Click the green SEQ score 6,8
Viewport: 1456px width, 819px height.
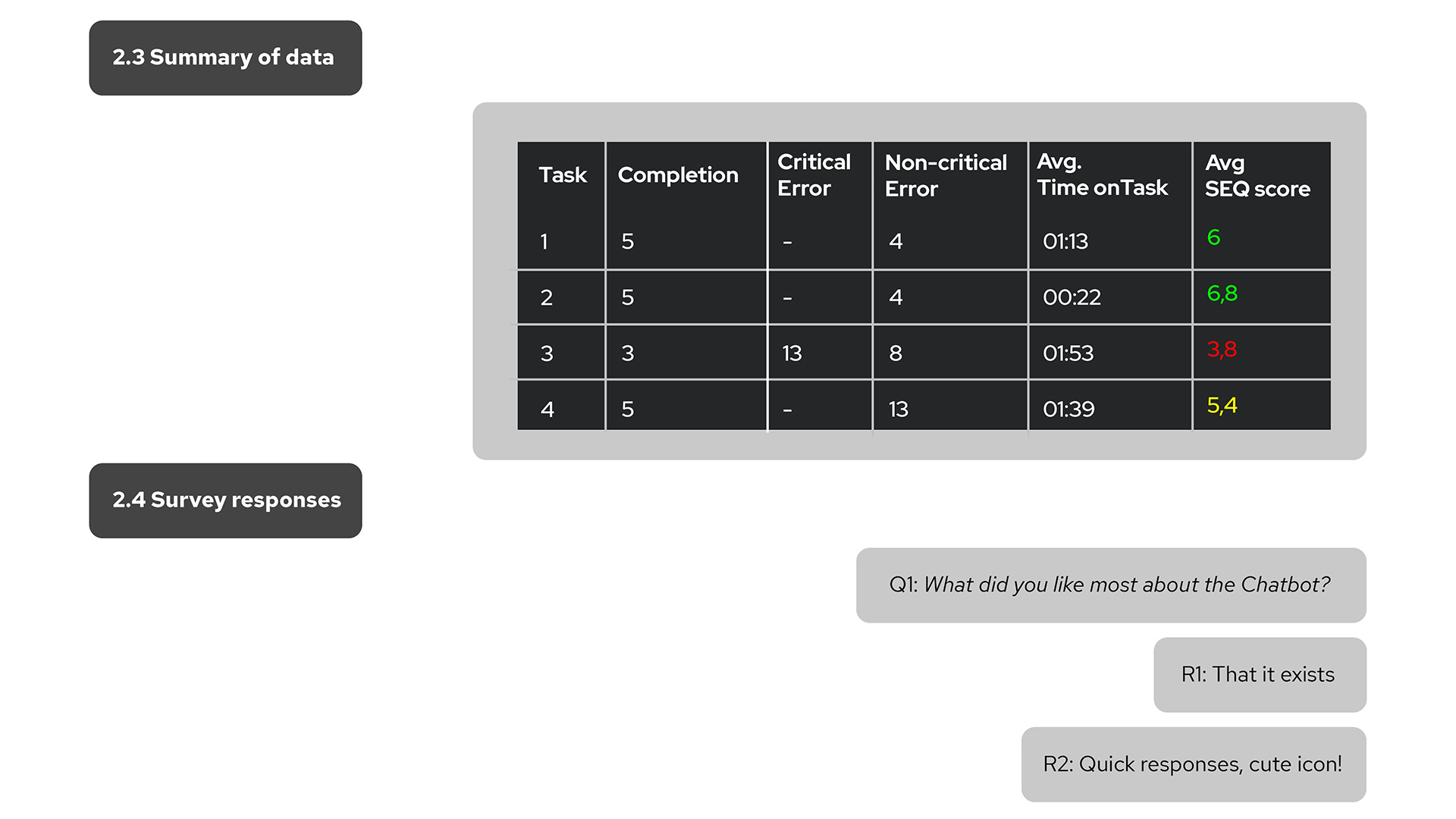click(1222, 293)
